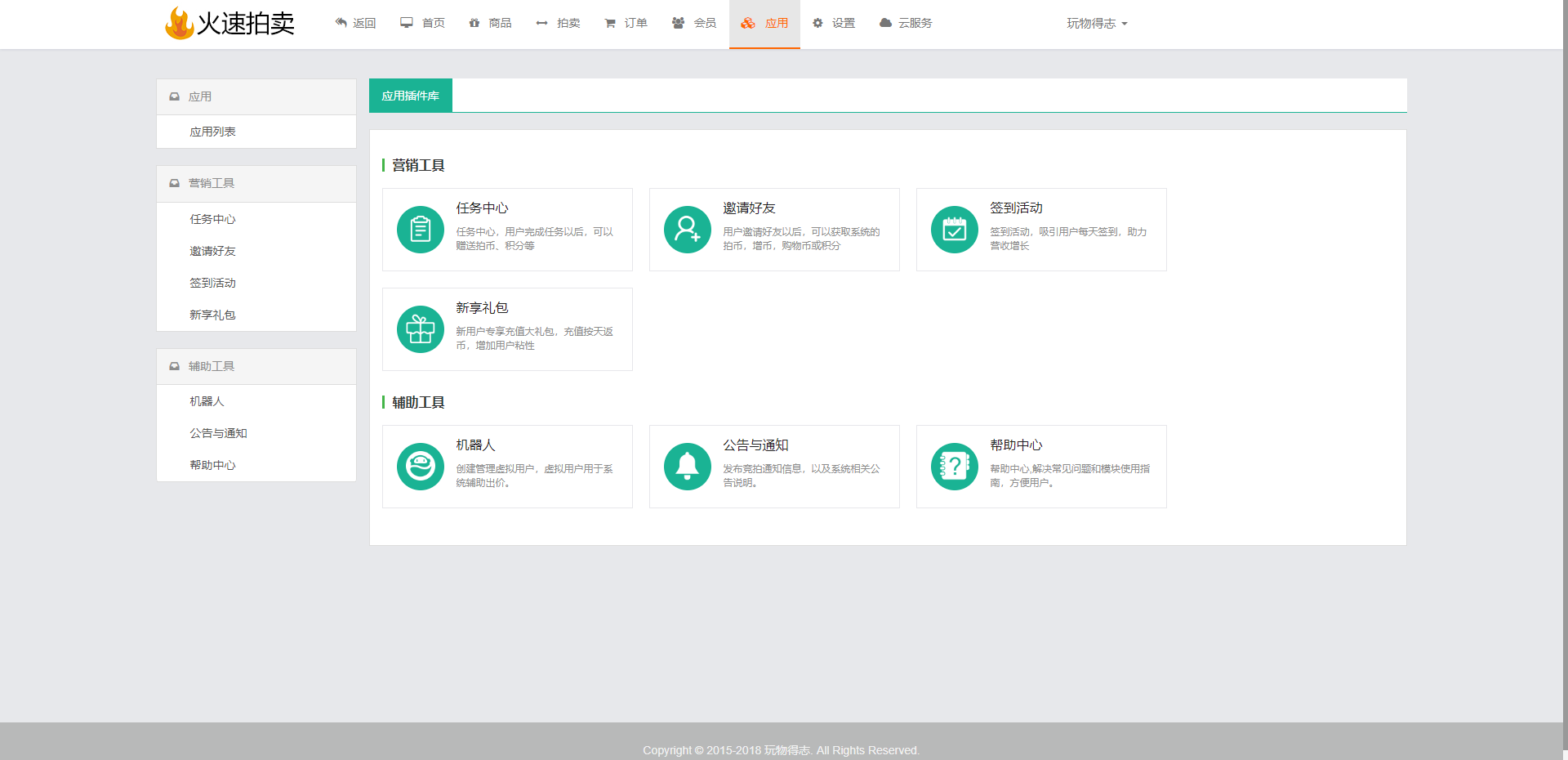This screenshot has width=1568, height=760.
Task: Click the 应用 label in top navigation
Action: (x=777, y=23)
